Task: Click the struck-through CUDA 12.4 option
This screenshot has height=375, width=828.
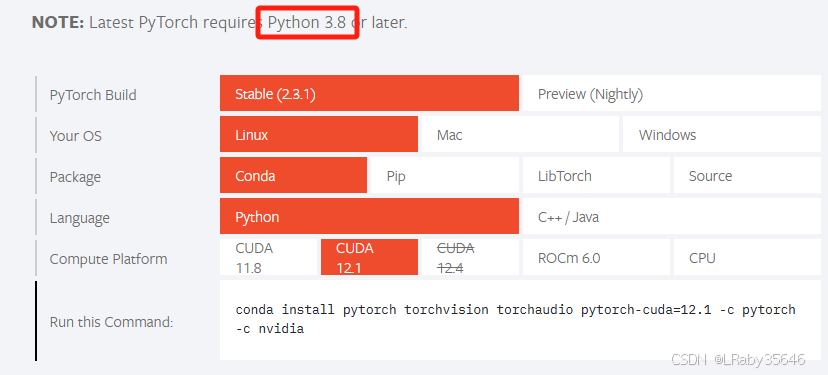Action: point(470,257)
